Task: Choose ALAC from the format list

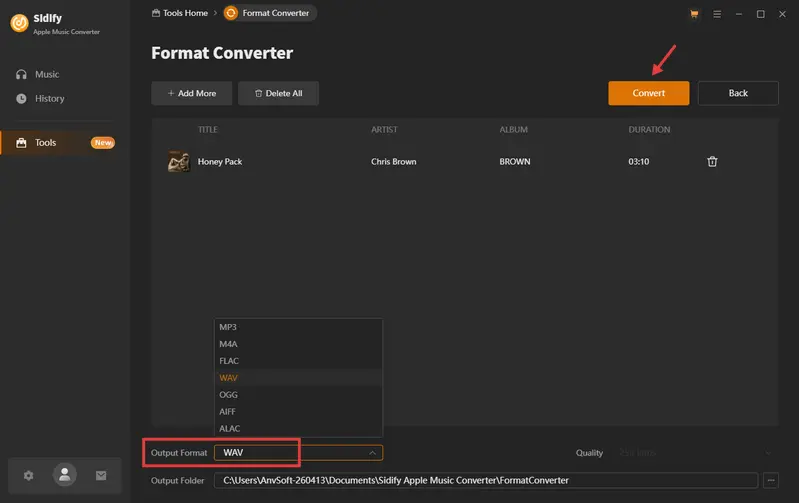Action: coord(299,428)
